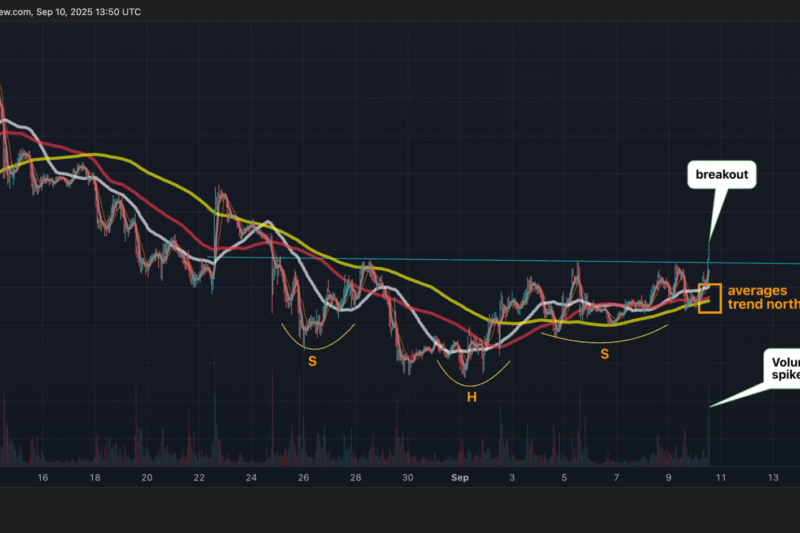Select date "16" on the time axis
The image size is (800, 533).
(42, 478)
